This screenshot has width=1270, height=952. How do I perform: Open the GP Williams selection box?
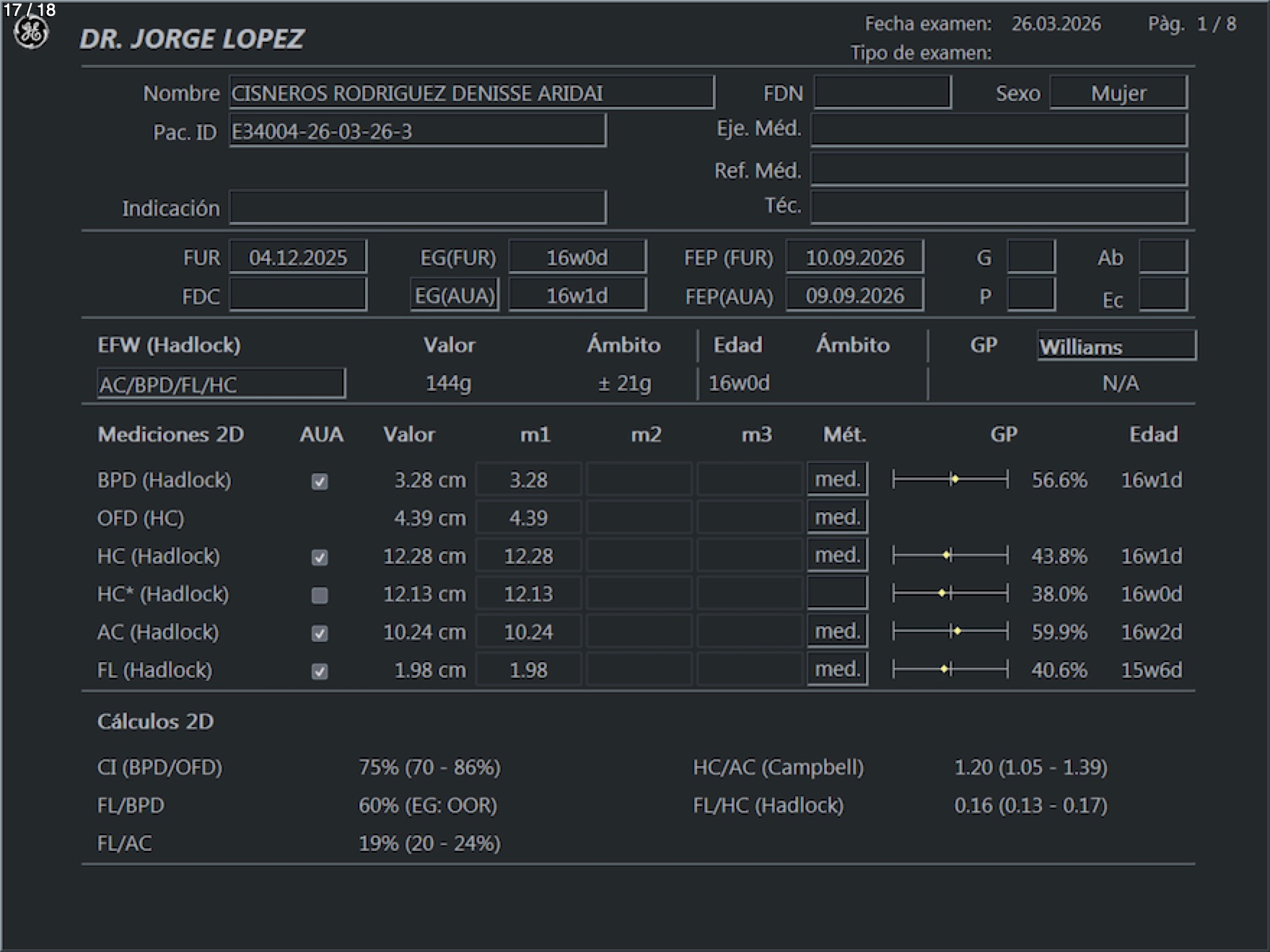[1116, 346]
